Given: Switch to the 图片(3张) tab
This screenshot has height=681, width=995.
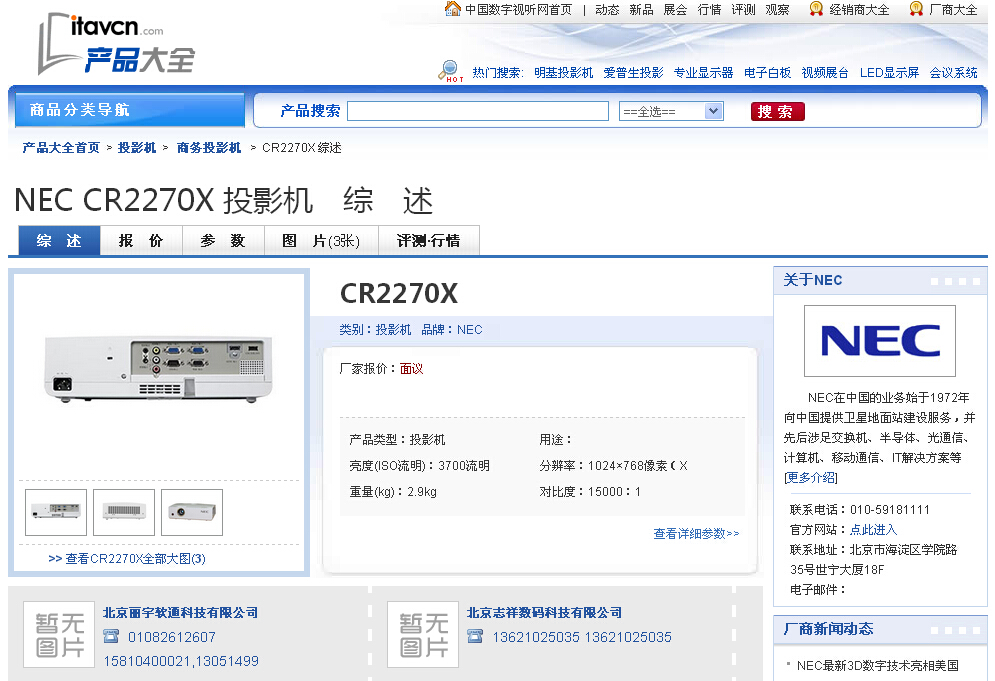Looking at the screenshot, I should (321, 241).
